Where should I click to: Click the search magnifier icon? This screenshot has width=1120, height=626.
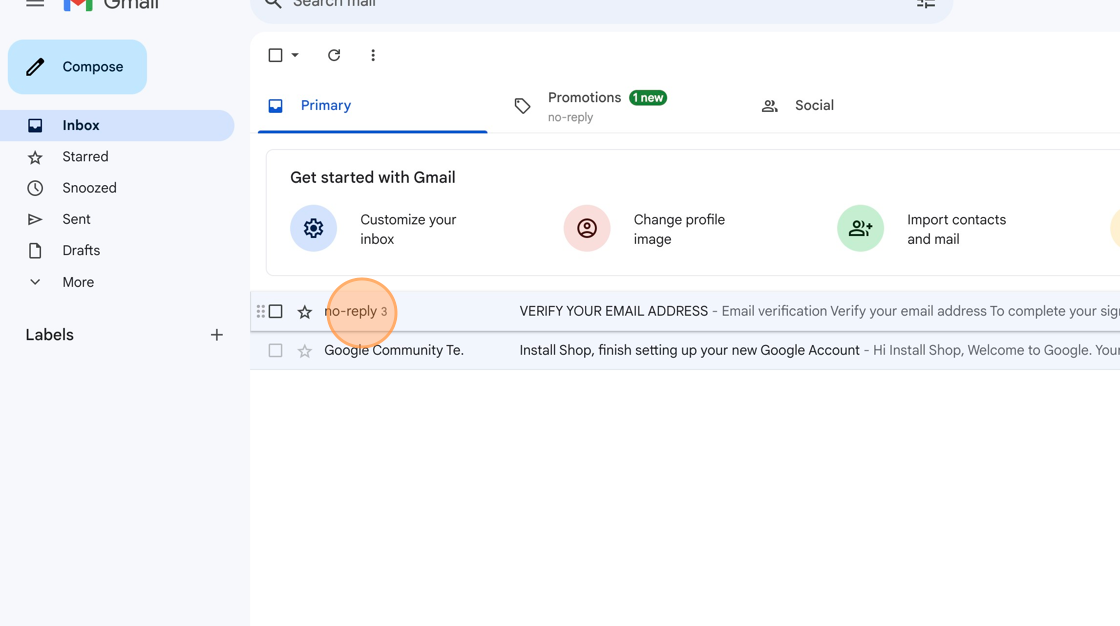tap(273, 4)
